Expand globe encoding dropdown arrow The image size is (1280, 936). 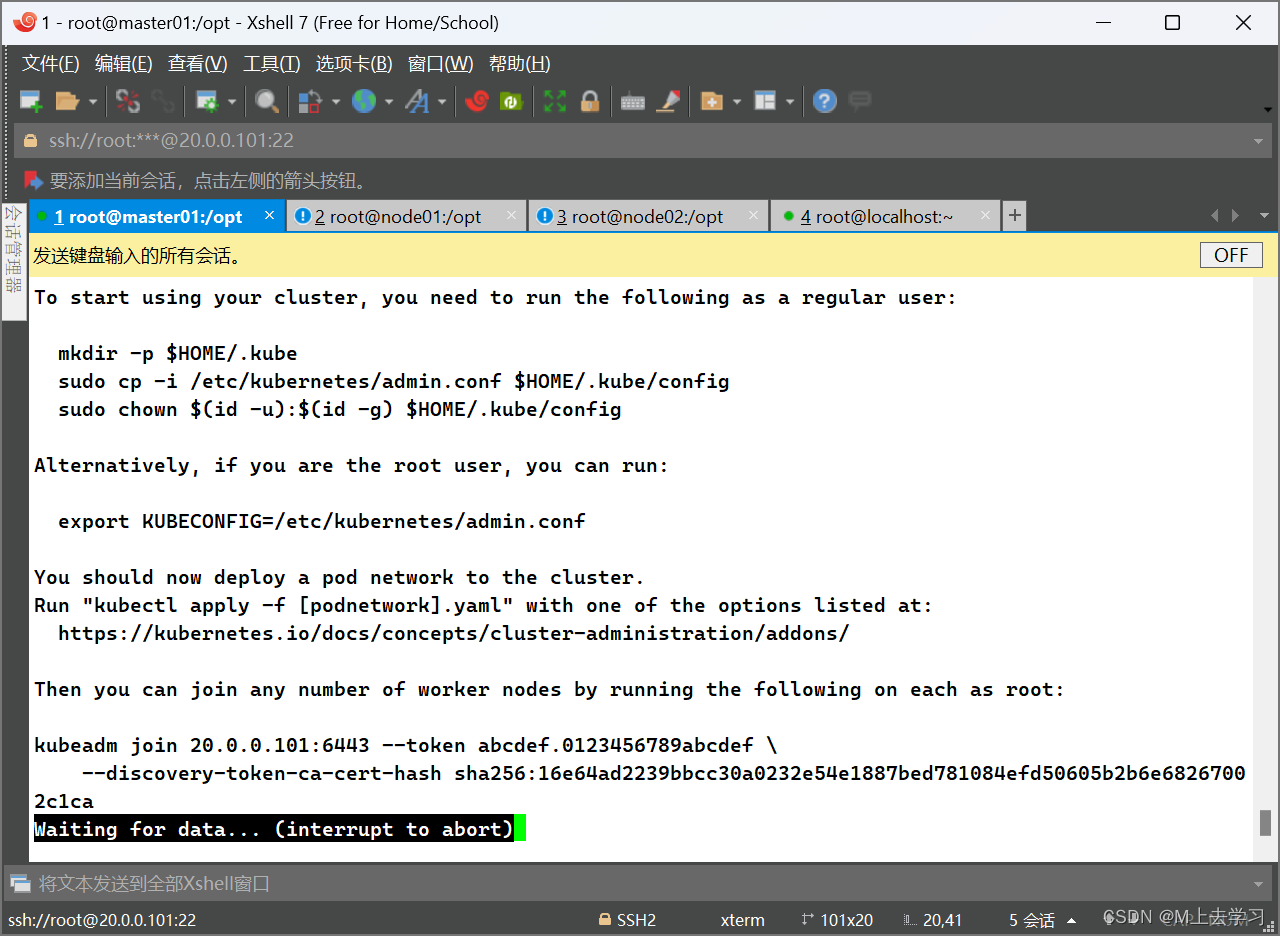(389, 101)
